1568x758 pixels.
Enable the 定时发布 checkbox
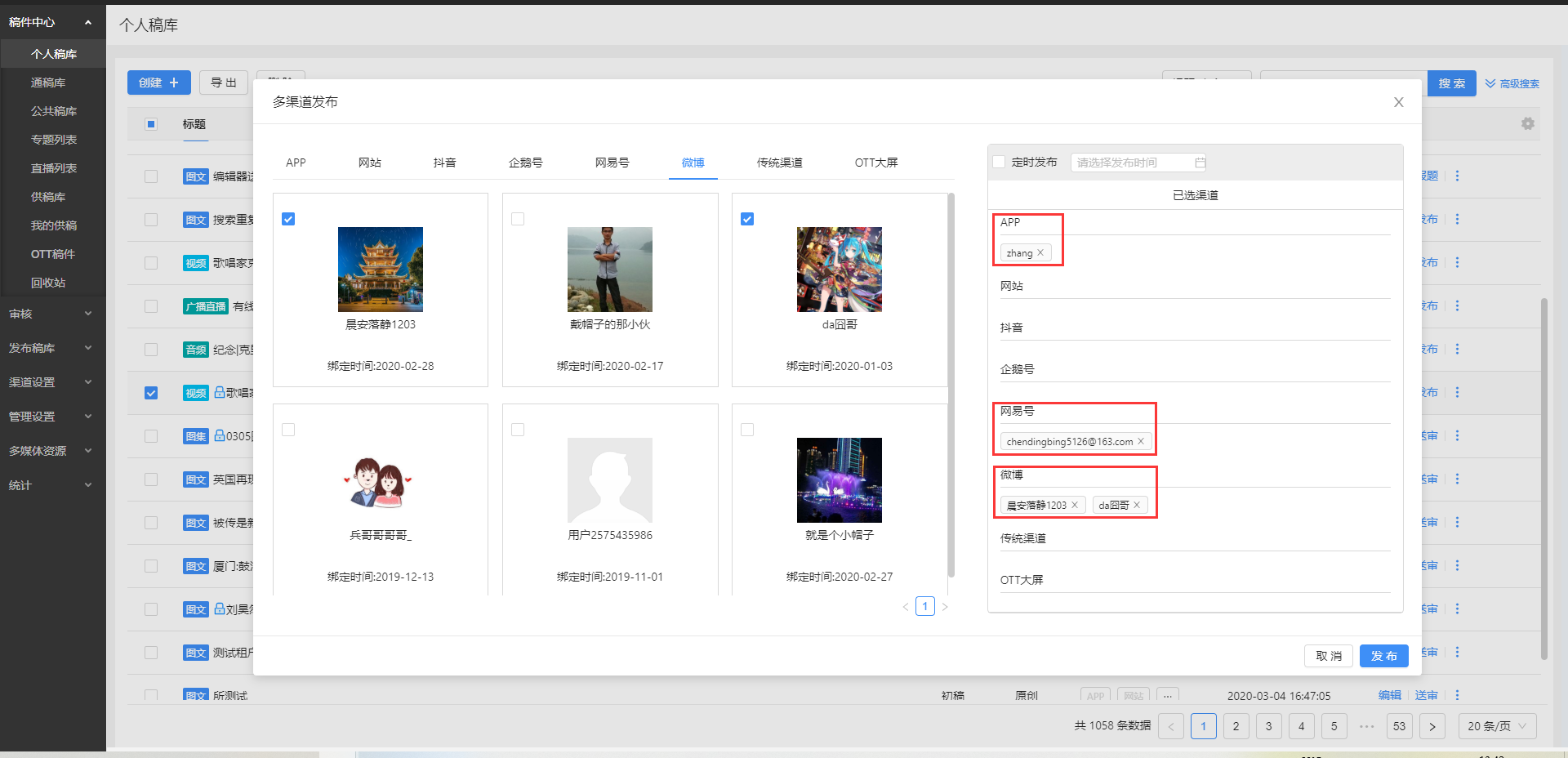[x=1000, y=162]
